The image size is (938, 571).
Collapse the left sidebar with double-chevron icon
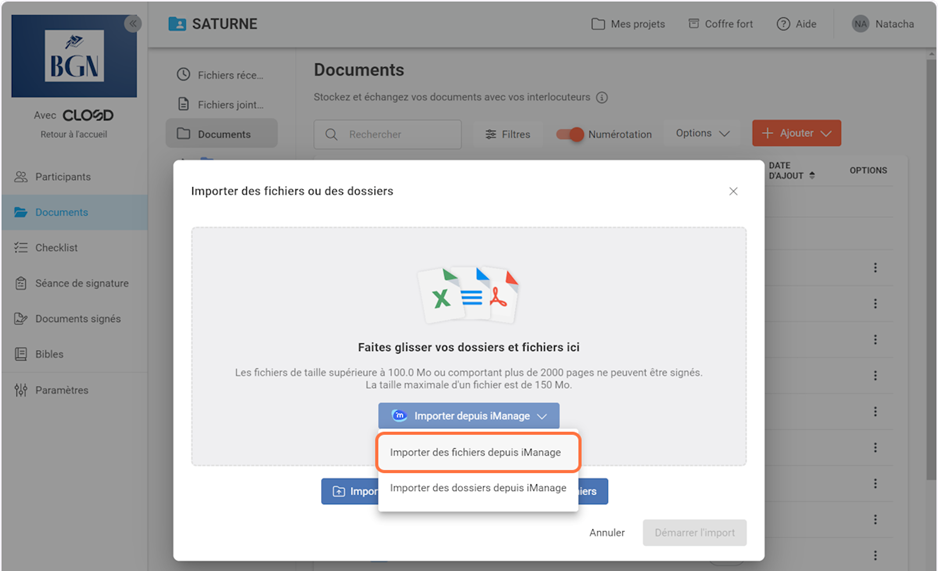coord(132,24)
